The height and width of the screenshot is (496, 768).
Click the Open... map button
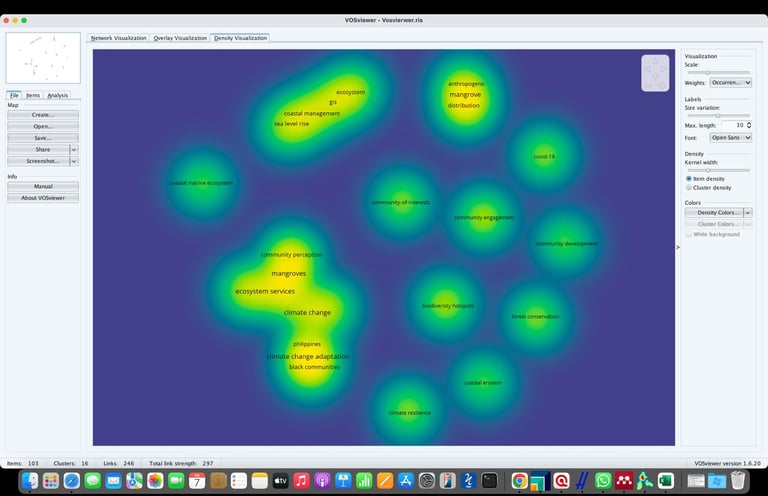click(x=43, y=126)
